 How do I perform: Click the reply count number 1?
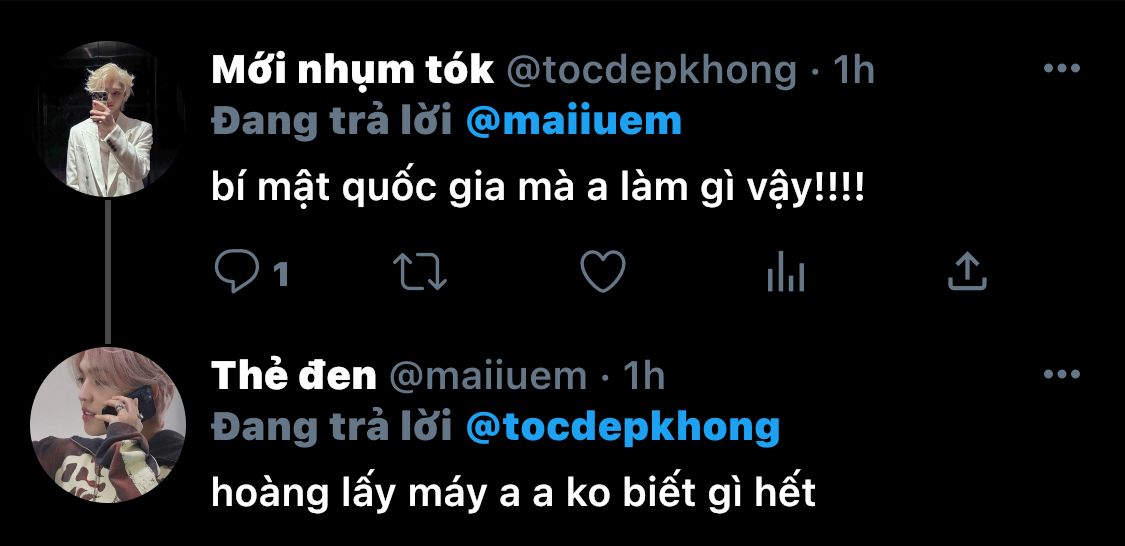(281, 273)
